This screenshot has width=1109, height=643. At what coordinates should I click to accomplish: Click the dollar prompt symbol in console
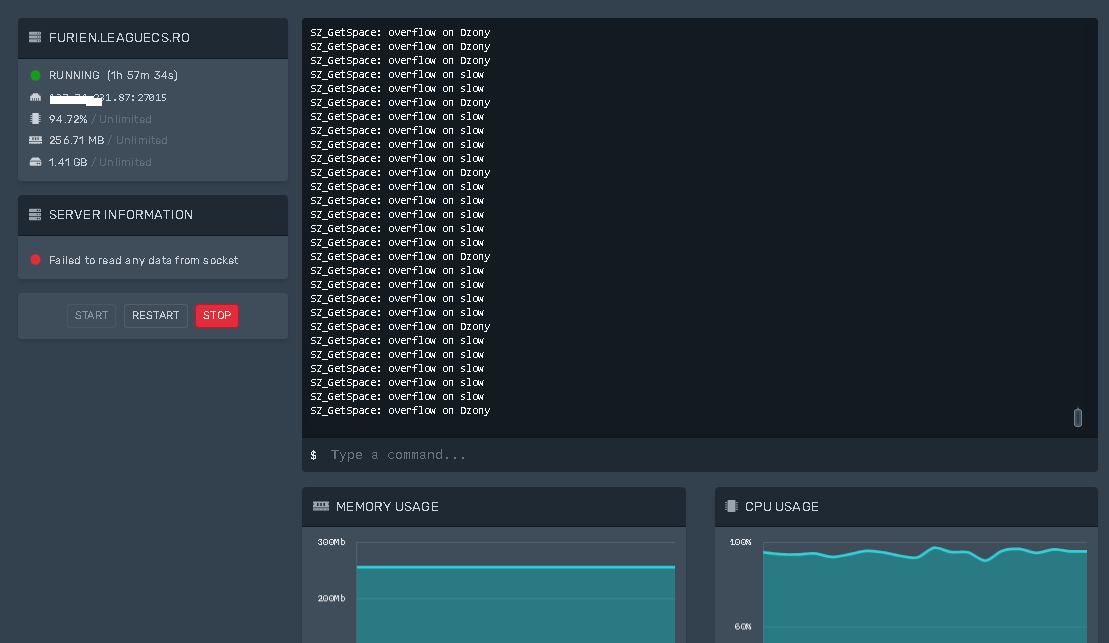click(313, 455)
